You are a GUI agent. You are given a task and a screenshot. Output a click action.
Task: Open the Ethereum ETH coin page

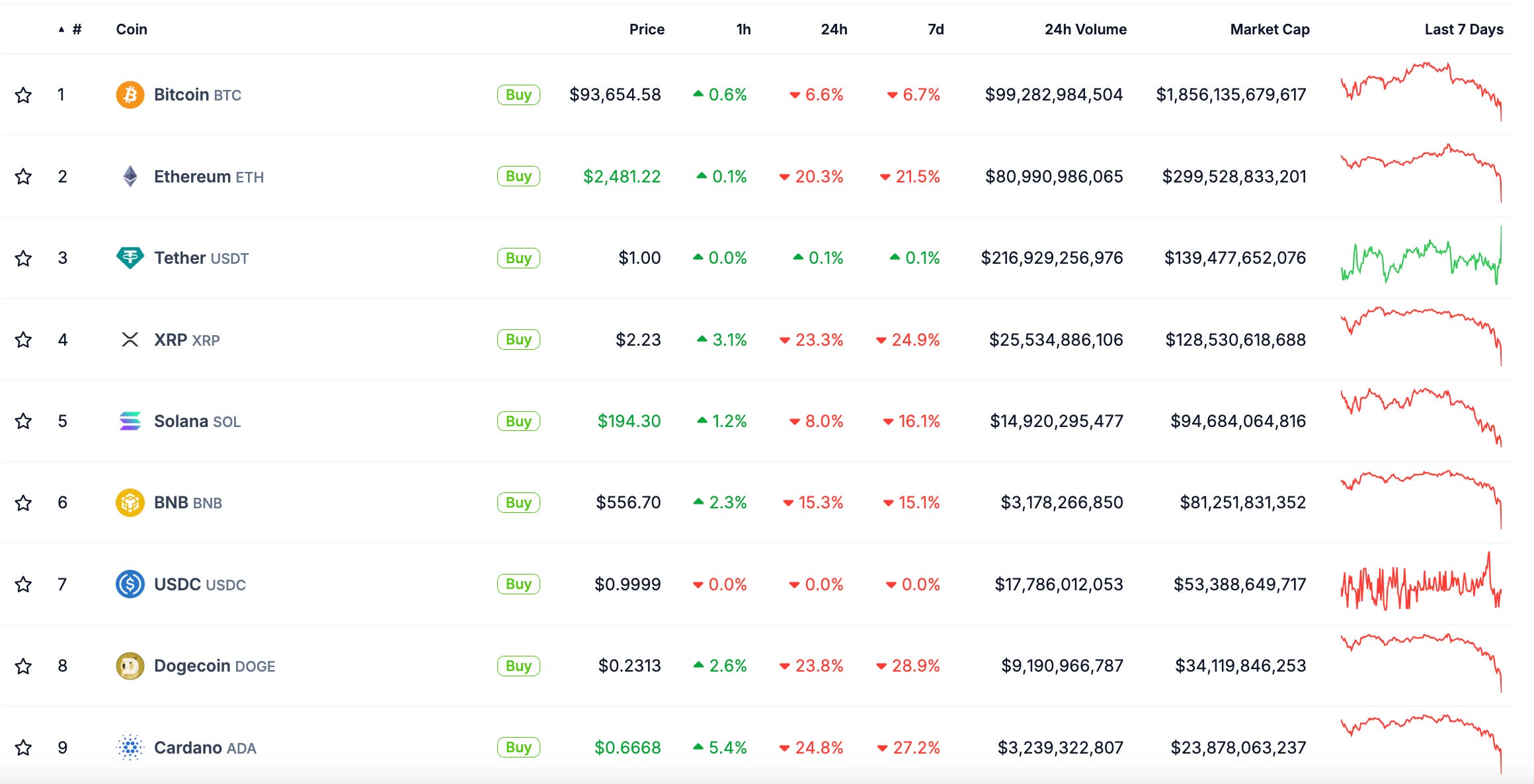tap(209, 176)
